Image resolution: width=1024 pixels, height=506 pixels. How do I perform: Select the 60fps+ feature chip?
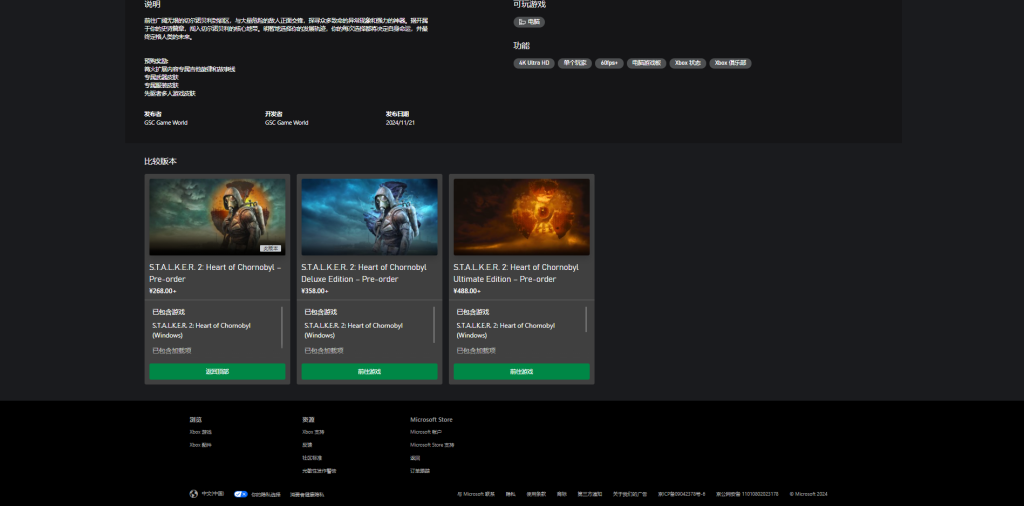click(x=609, y=63)
